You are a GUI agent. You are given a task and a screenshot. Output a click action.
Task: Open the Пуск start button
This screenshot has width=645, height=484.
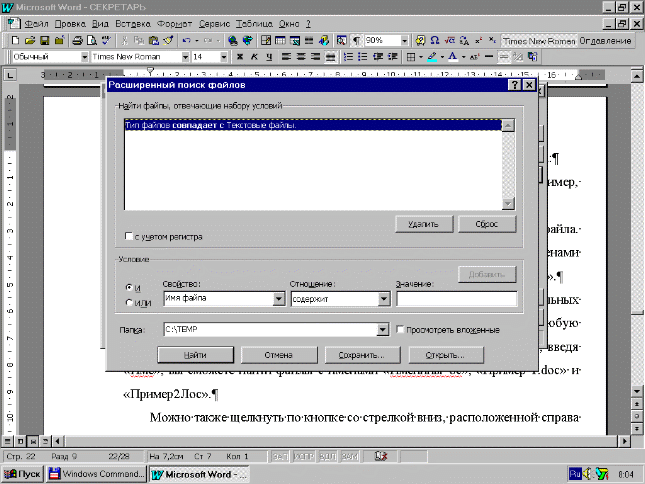(23, 474)
